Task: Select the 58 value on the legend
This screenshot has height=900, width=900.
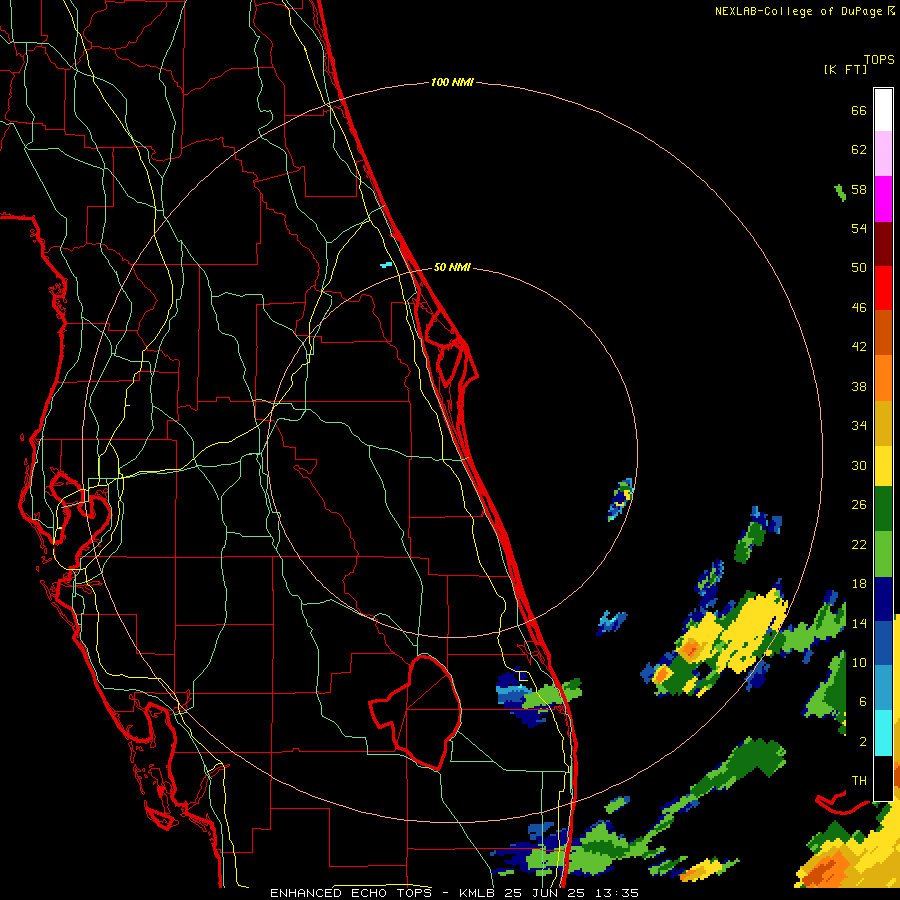Action: point(859,189)
